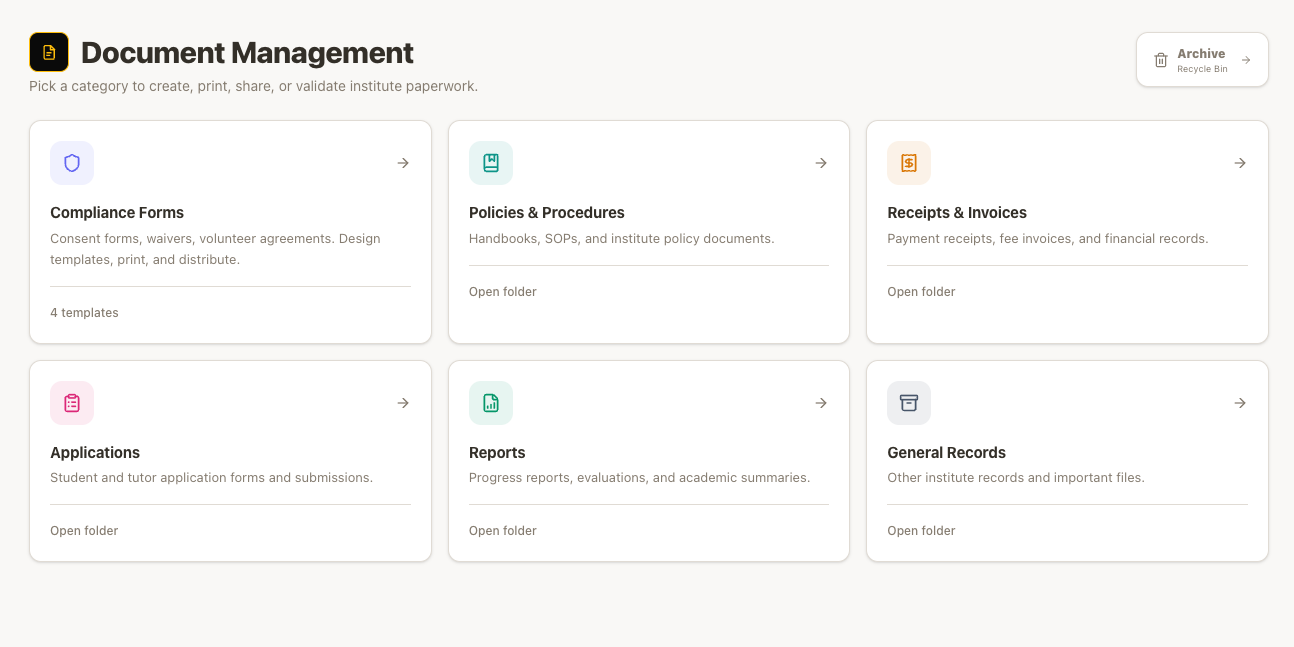The image size is (1294, 647).
Task: Click the arrow on Policies & Procedures card
Action: (821, 163)
